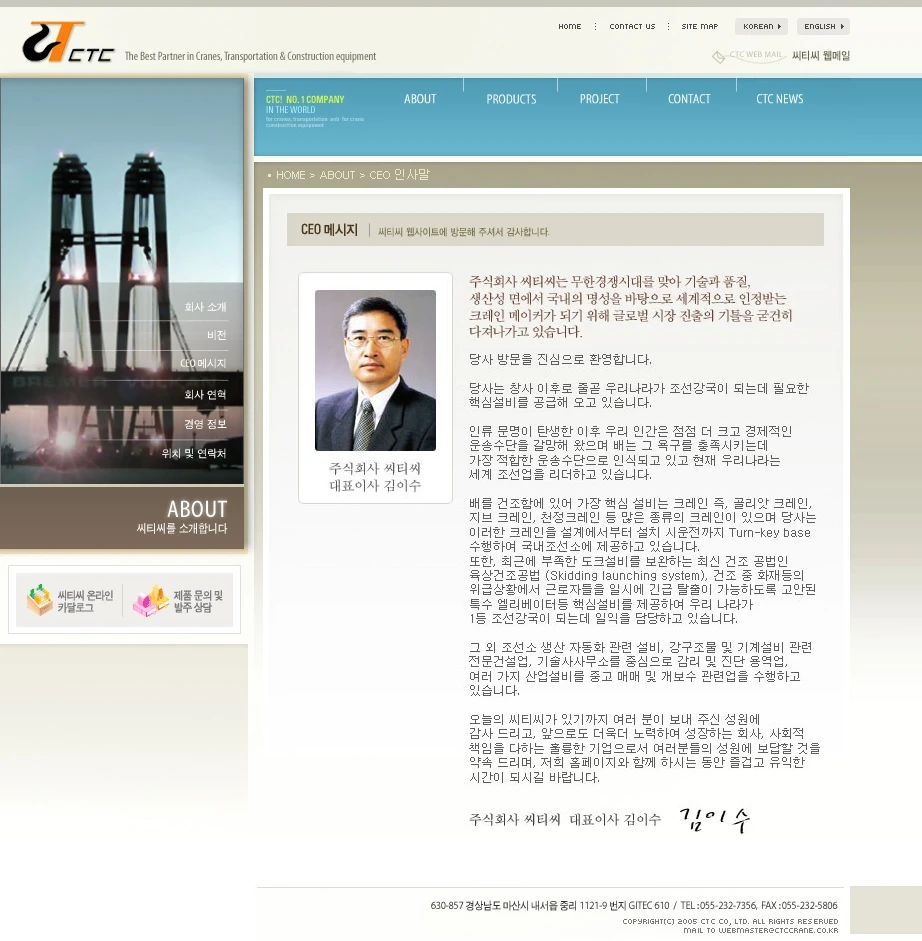
Task: Switch language with the KOREAN arrow button
Action: point(761,26)
